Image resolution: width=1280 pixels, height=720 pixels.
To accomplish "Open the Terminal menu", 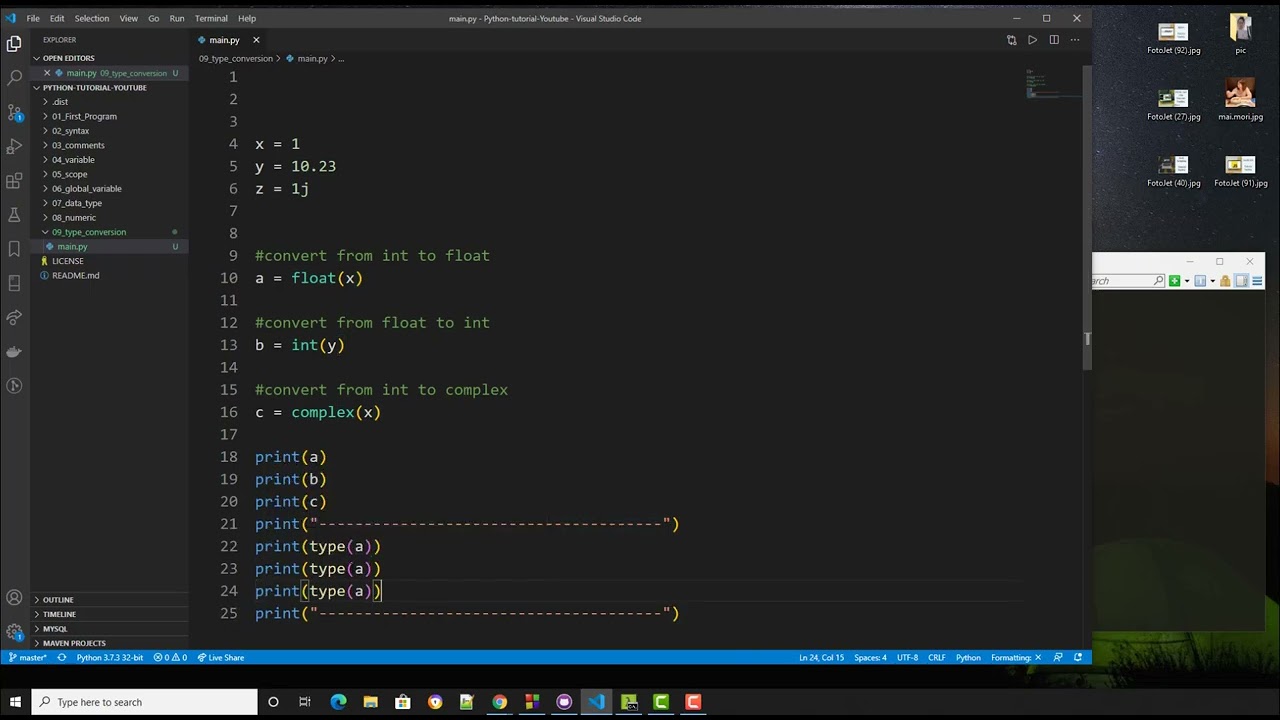I will click(211, 18).
